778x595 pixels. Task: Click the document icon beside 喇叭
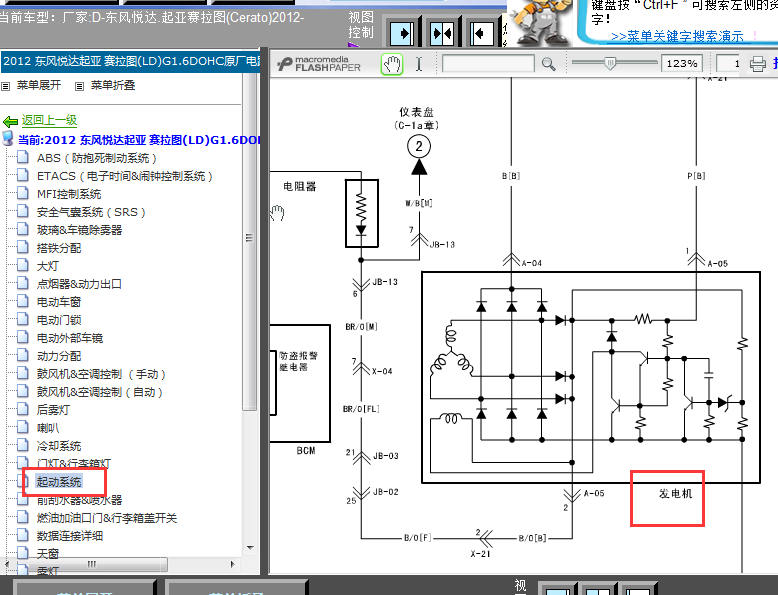coord(23,427)
